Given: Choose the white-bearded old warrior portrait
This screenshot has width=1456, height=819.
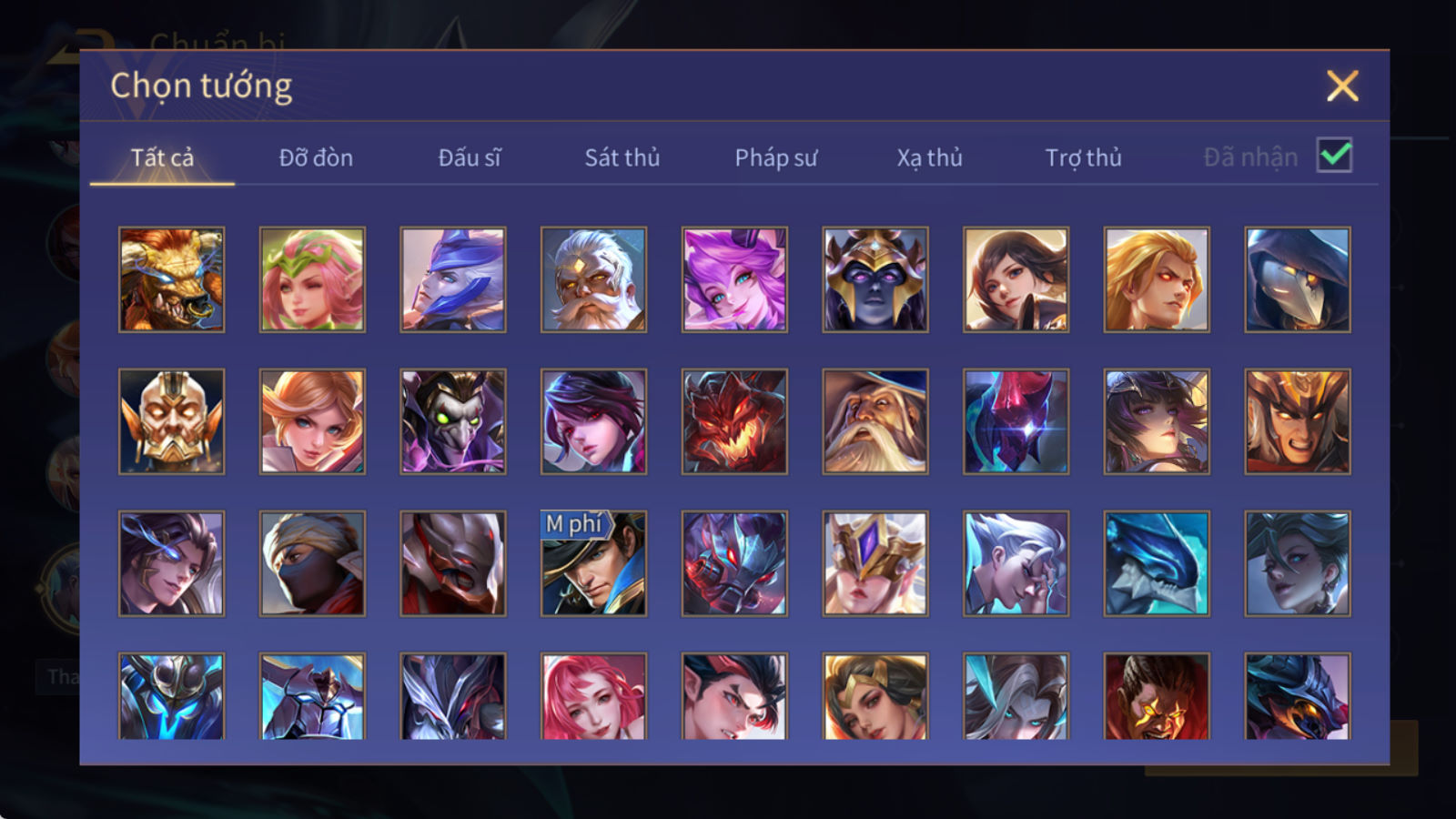Looking at the screenshot, I should [x=593, y=279].
